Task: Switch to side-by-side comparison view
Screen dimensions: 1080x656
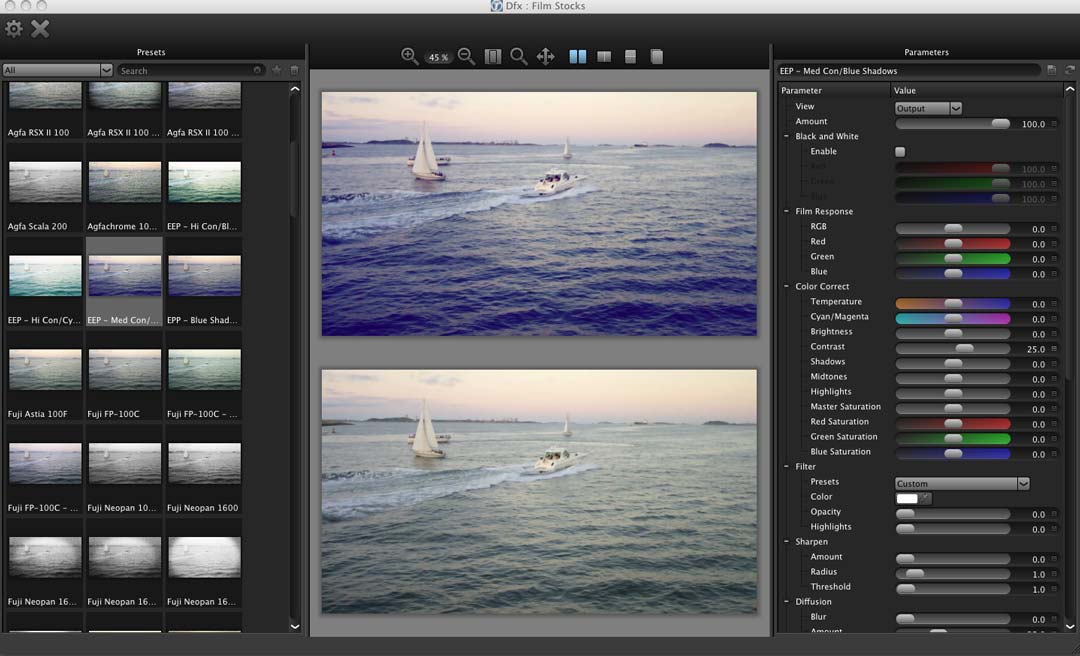Action: click(x=578, y=57)
